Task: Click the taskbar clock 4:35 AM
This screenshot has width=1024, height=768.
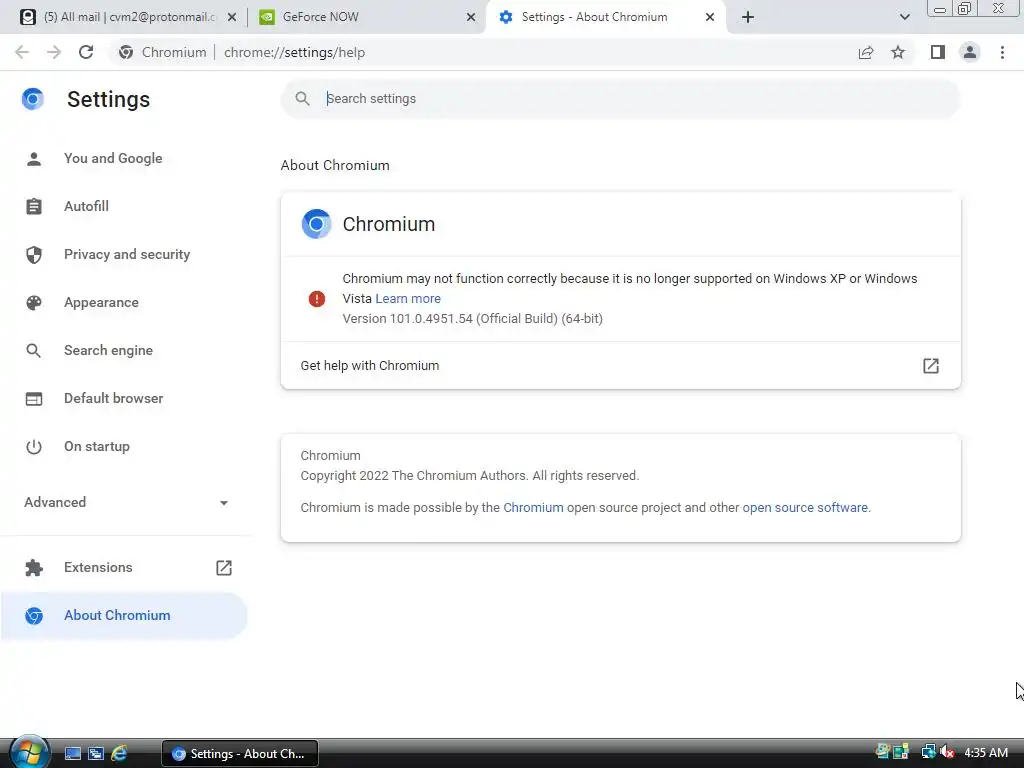Action: coord(985,752)
